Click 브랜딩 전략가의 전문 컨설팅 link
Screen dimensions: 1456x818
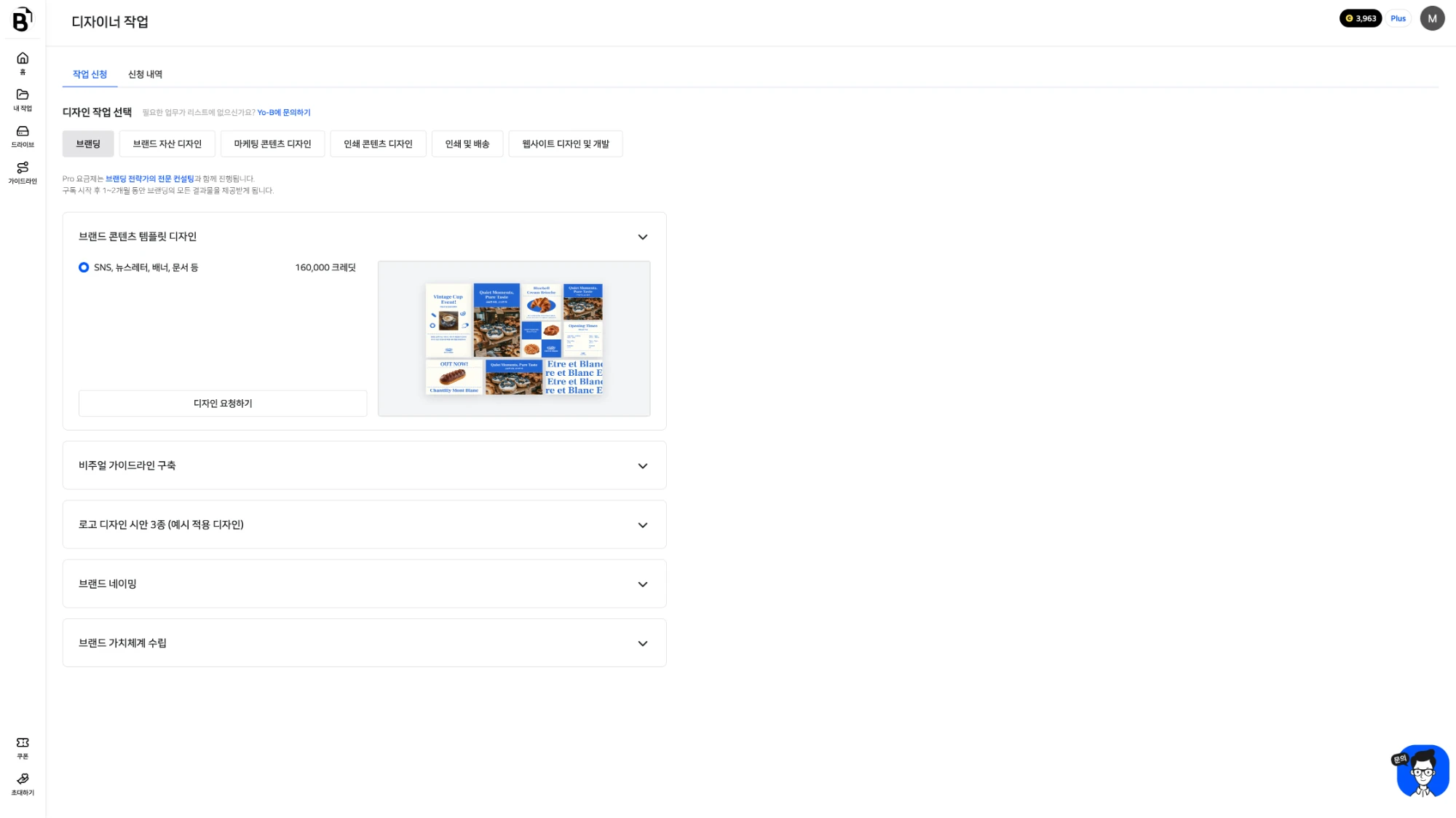149,178
